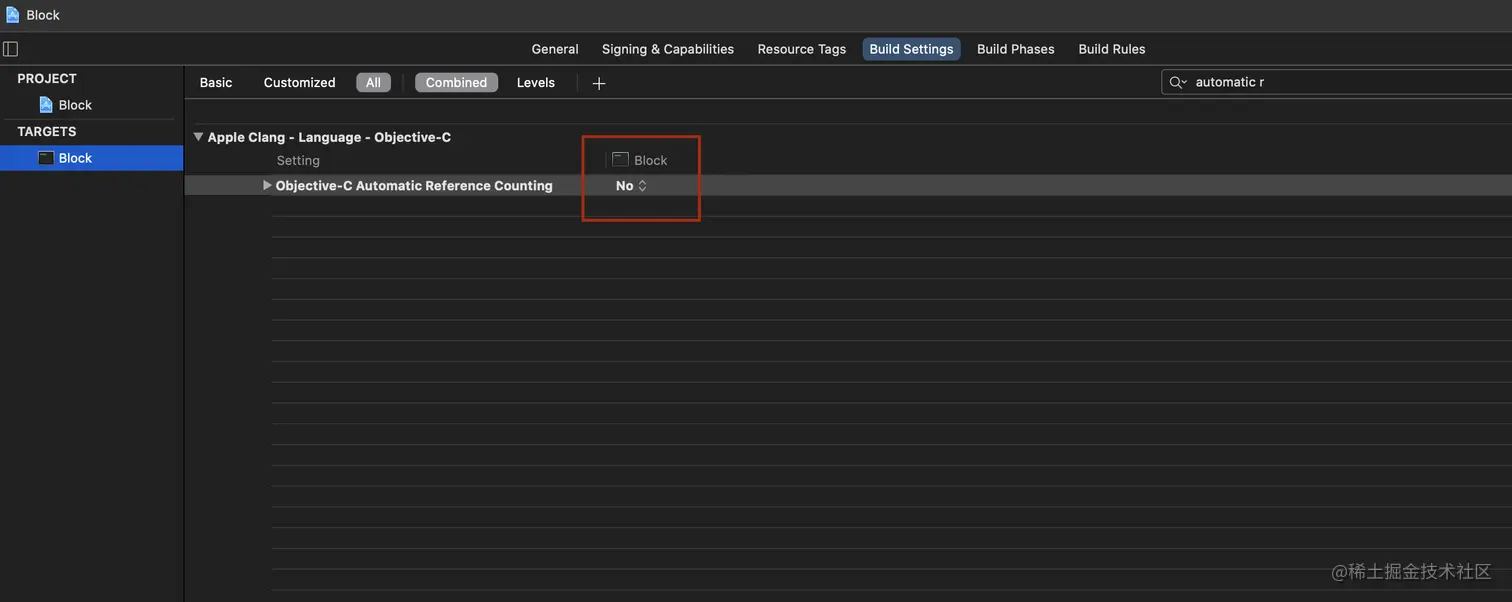Switch to Levels view mode
1512x602 pixels.
tap(536, 83)
